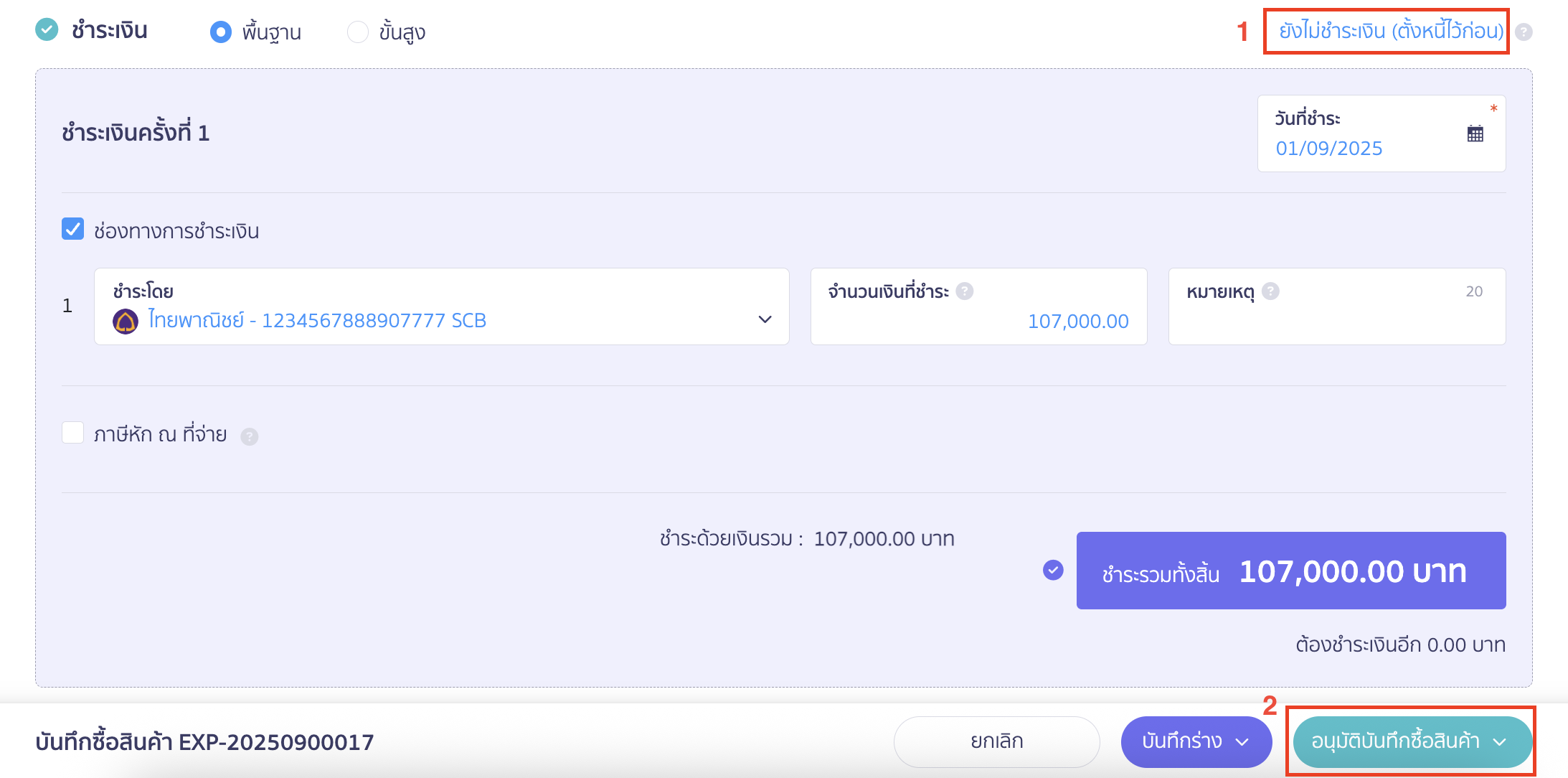Open the ชำระโดย bank account dropdown
Image resolution: width=1568 pixels, height=778 pixels.
click(765, 319)
